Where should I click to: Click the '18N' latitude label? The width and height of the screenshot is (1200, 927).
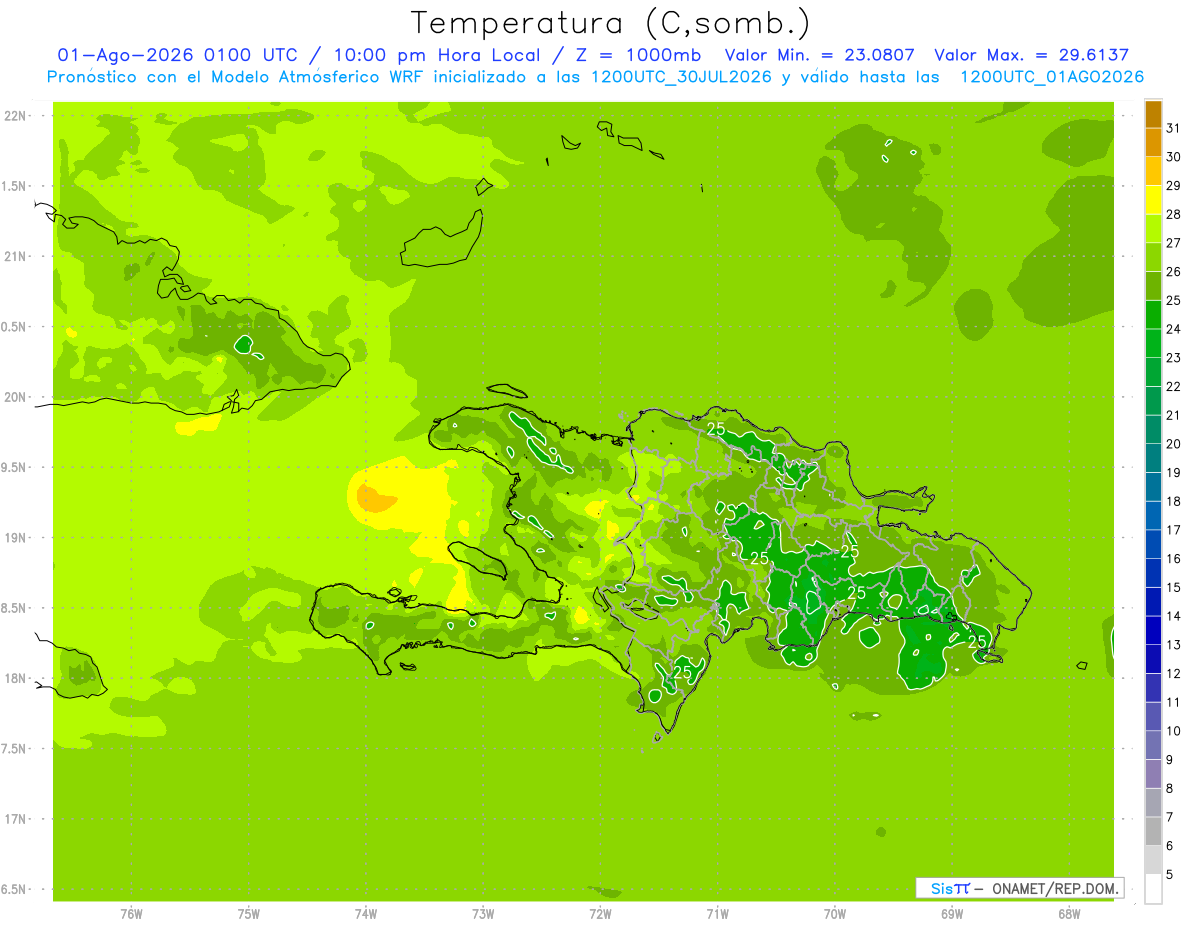(15, 679)
